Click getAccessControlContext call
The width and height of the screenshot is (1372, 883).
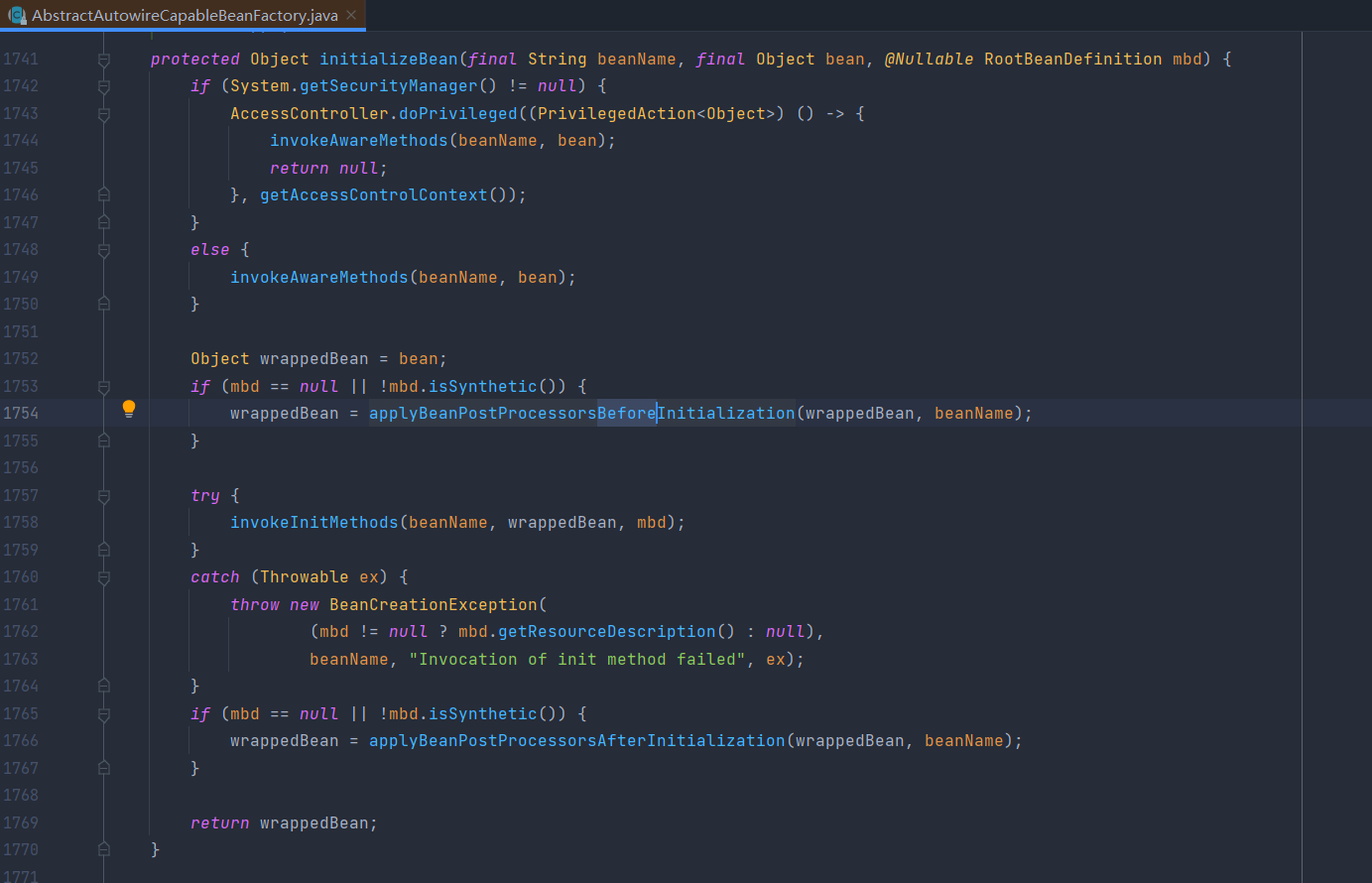point(374,195)
